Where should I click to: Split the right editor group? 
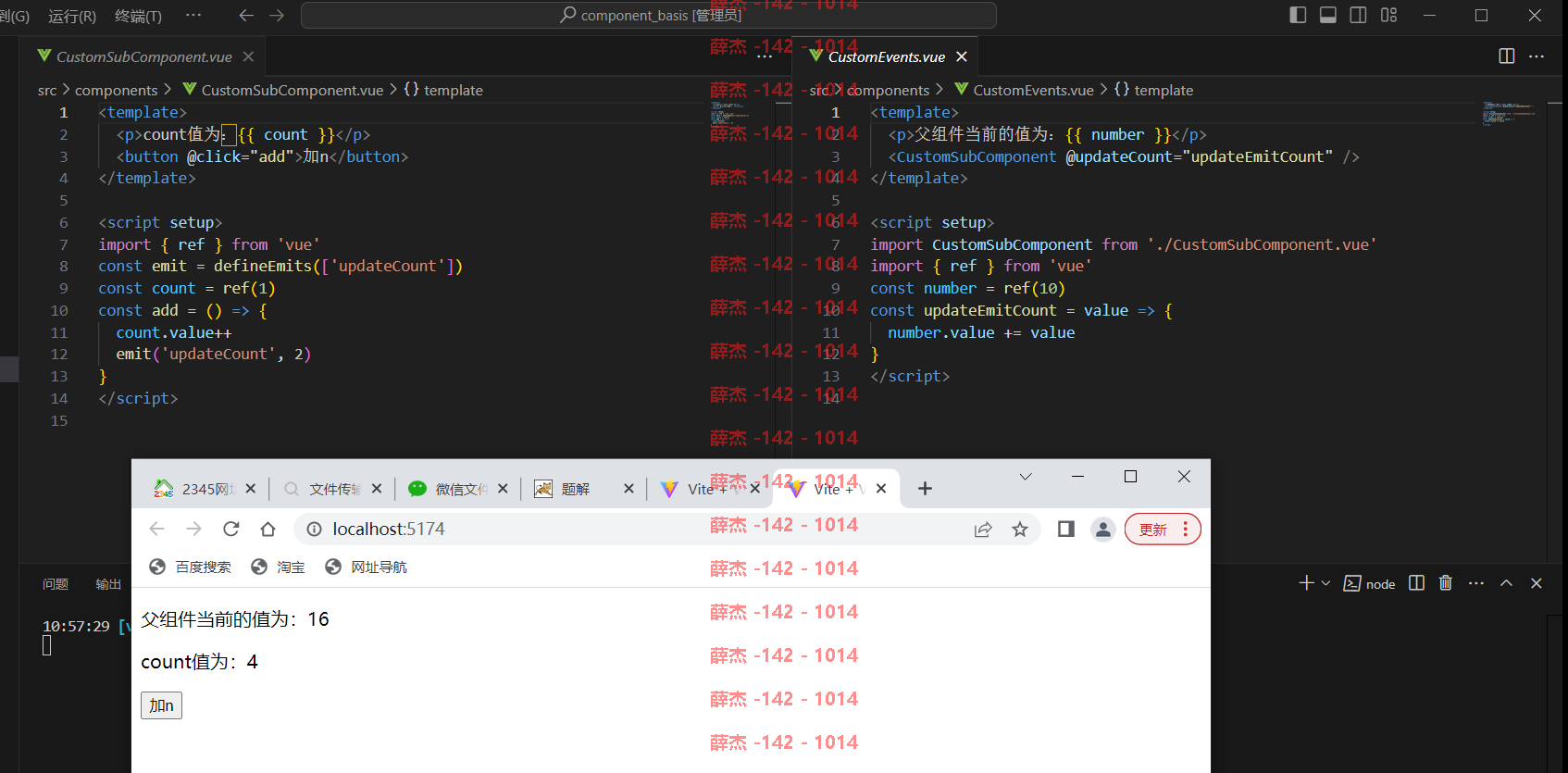point(1507,56)
